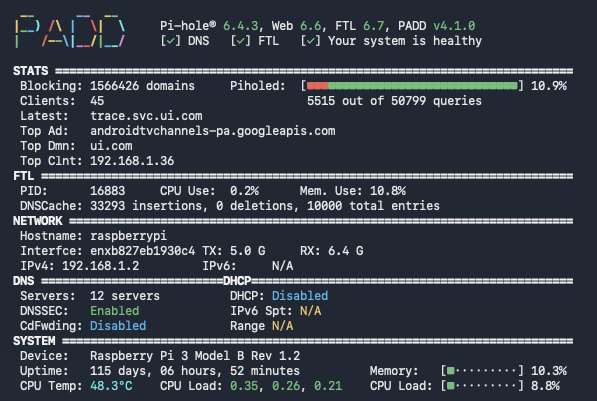This screenshot has width=597, height=401.
Task: Select the NETWORK section header
Action: 38,221
